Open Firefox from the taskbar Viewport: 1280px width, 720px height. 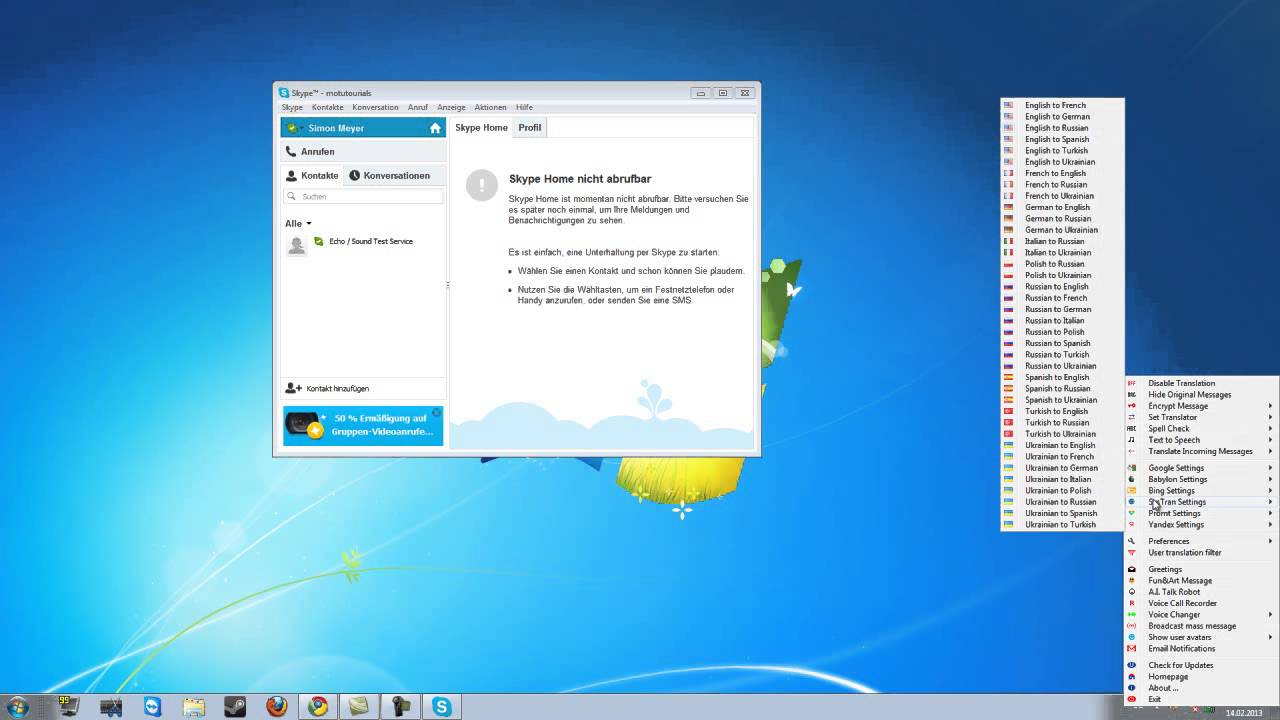point(276,706)
